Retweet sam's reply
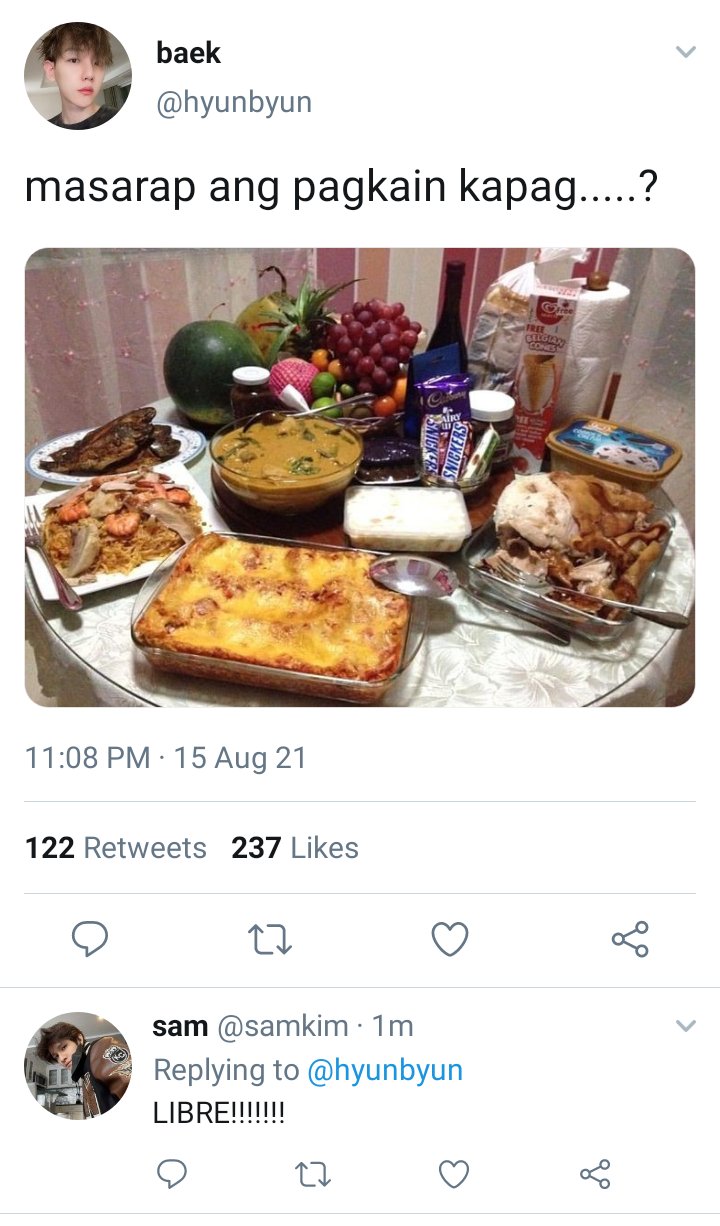 pyautogui.click(x=314, y=1173)
